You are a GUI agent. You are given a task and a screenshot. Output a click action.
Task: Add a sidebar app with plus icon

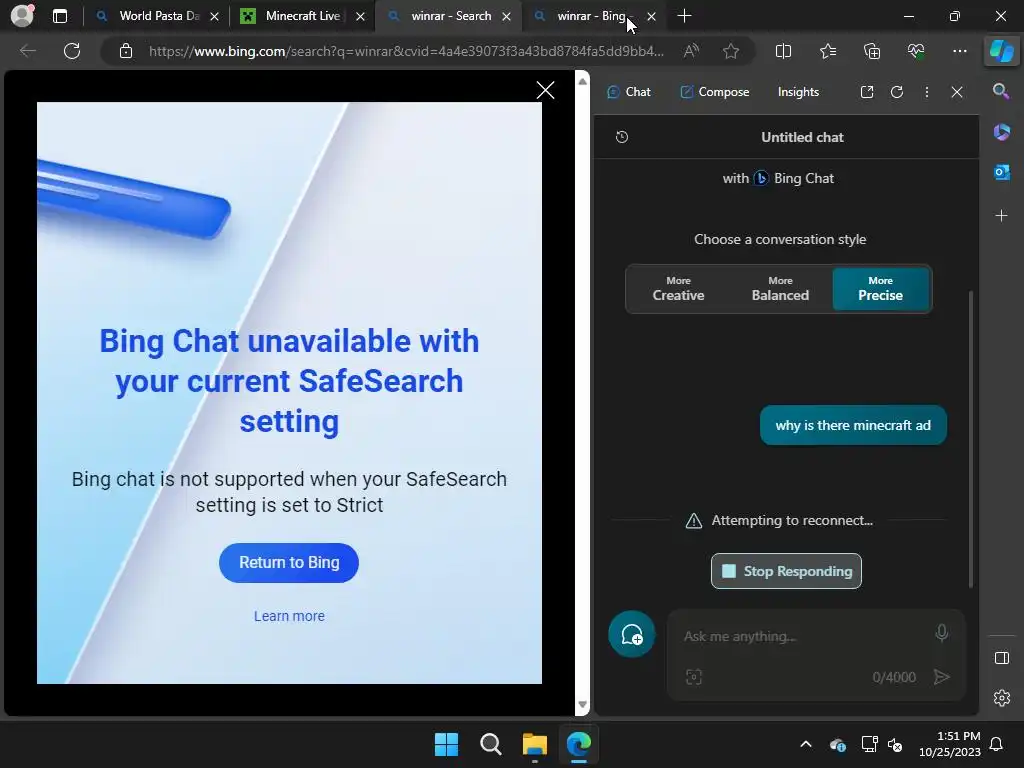[1001, 216]
